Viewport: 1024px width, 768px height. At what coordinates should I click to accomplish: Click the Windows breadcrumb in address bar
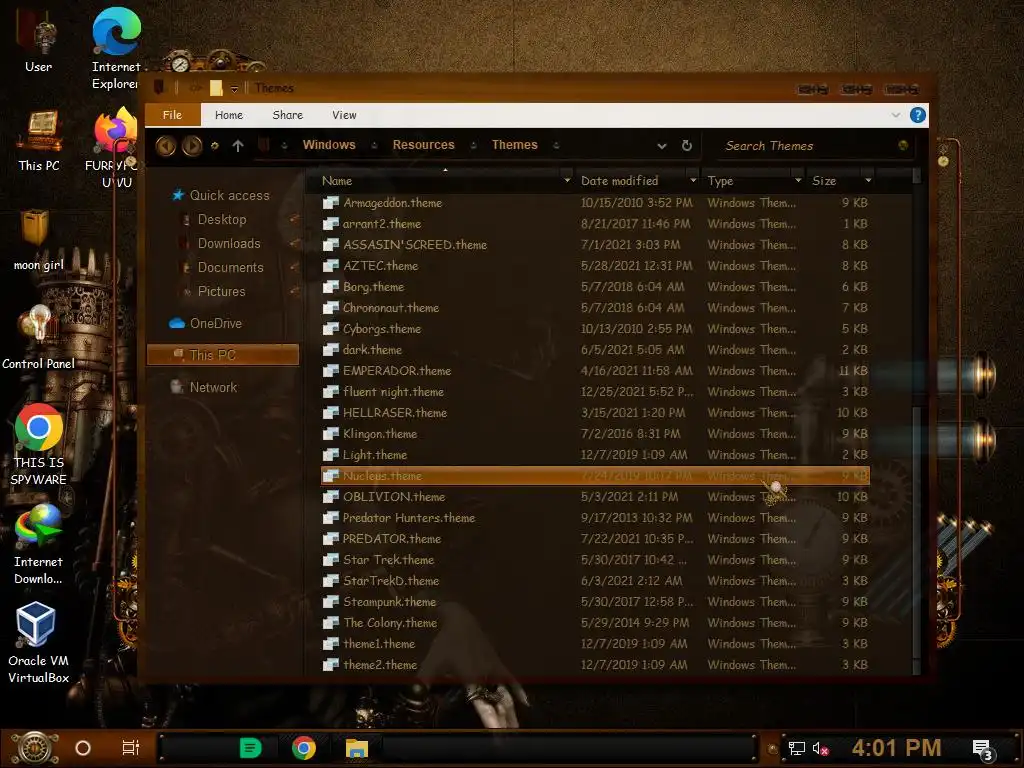coord(329,145)
